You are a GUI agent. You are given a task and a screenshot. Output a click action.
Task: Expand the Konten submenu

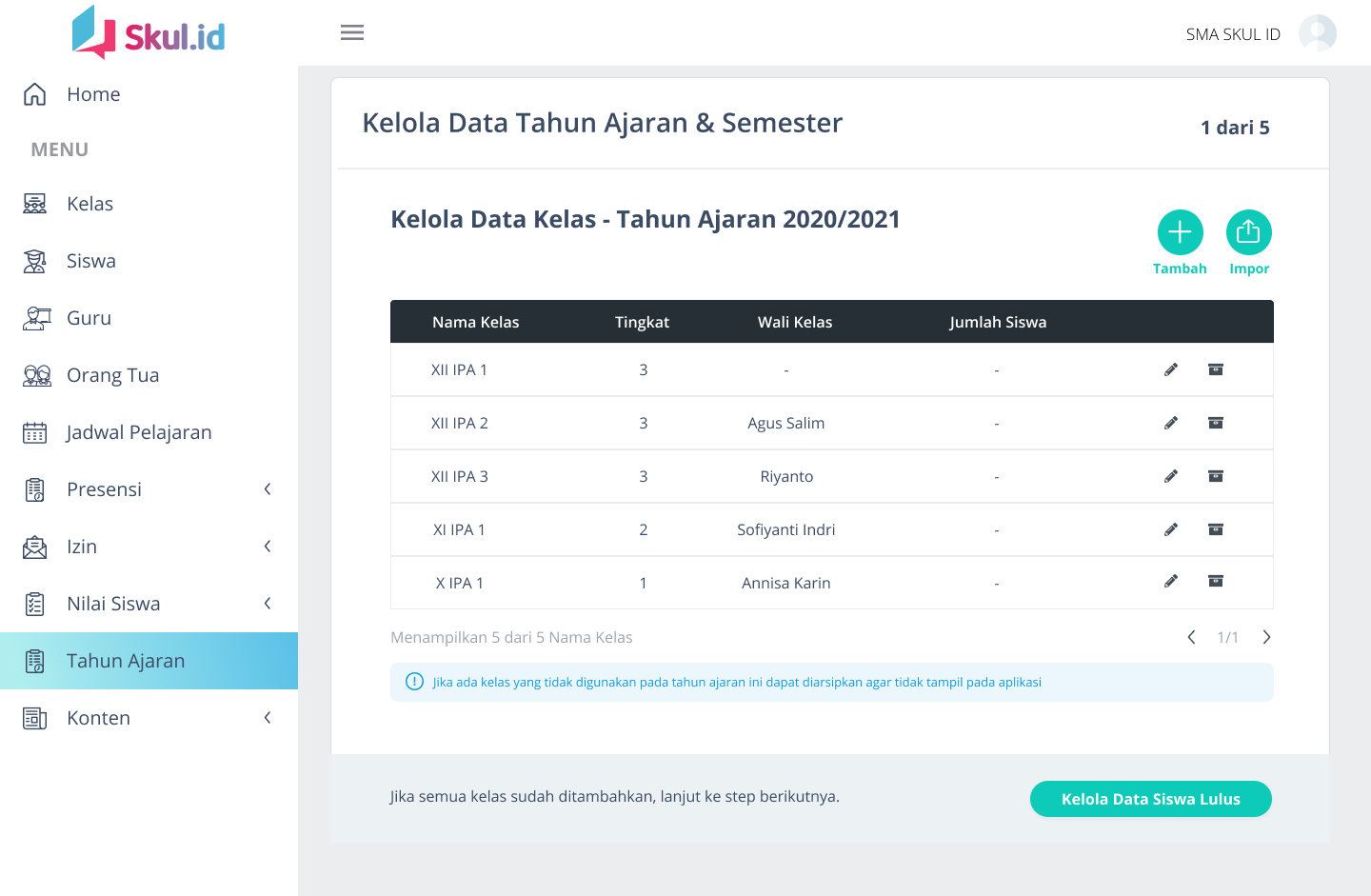[268, 718]
